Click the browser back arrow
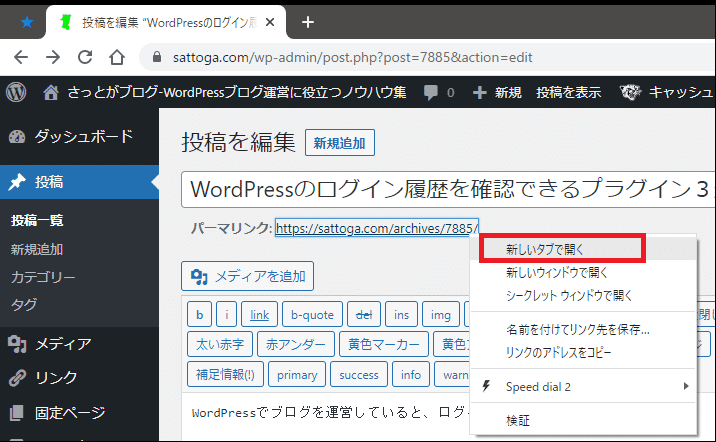 [21, 57]
